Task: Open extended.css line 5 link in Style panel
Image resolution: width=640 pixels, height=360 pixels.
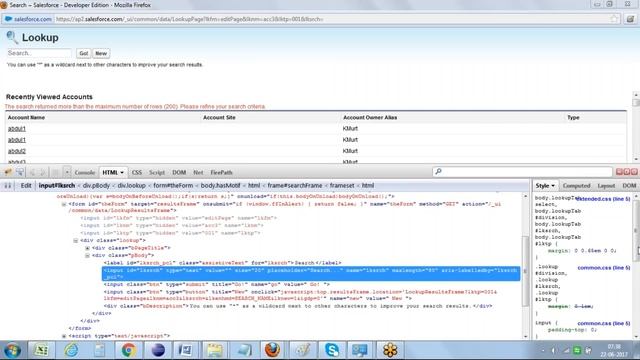Action: point(603,199)
